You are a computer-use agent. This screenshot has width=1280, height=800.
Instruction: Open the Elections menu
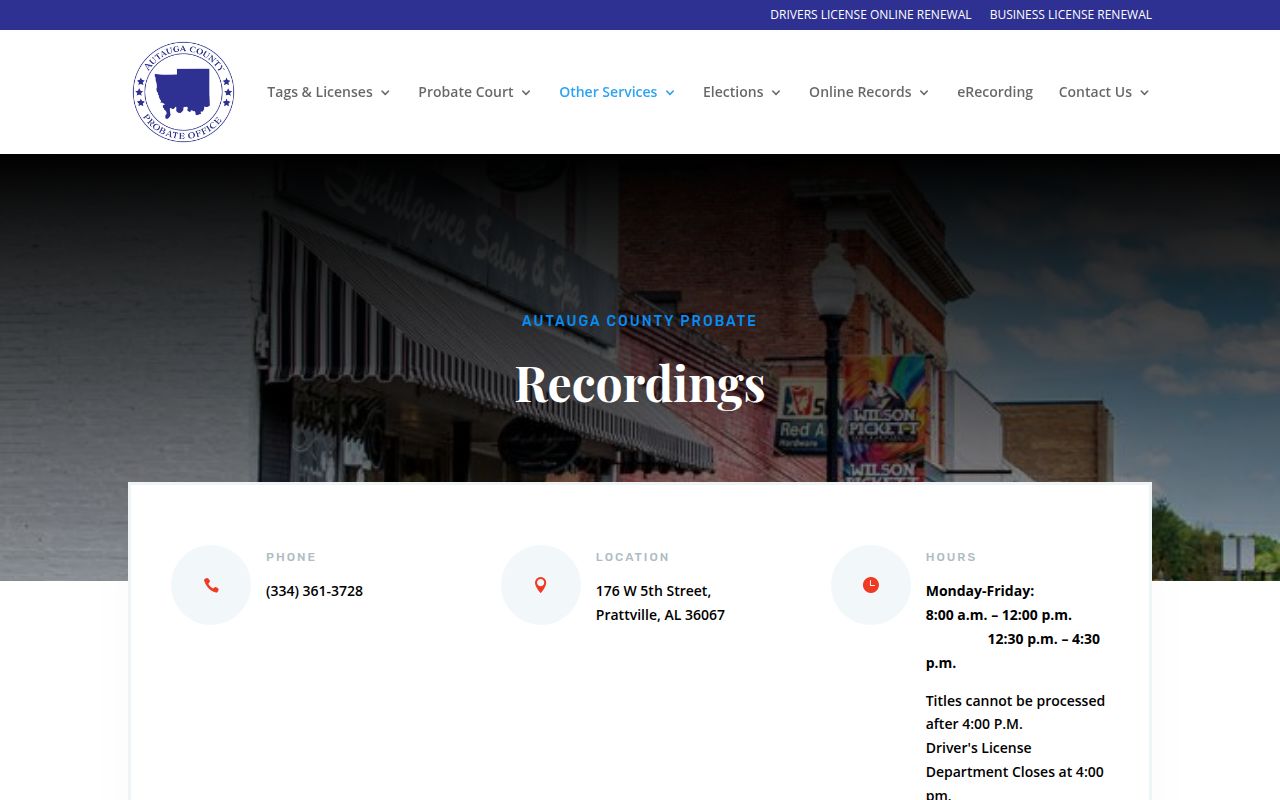coord(742,92)
